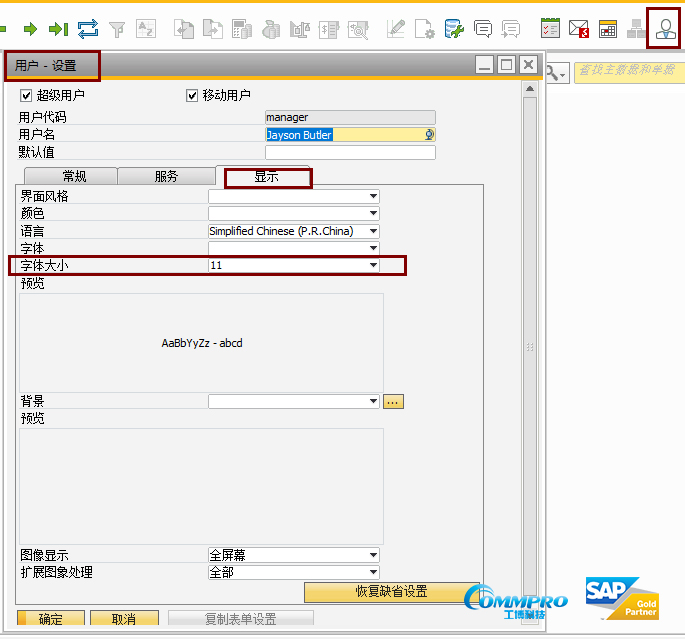Expand the 界面风格 dropdown

pos(373,197)
